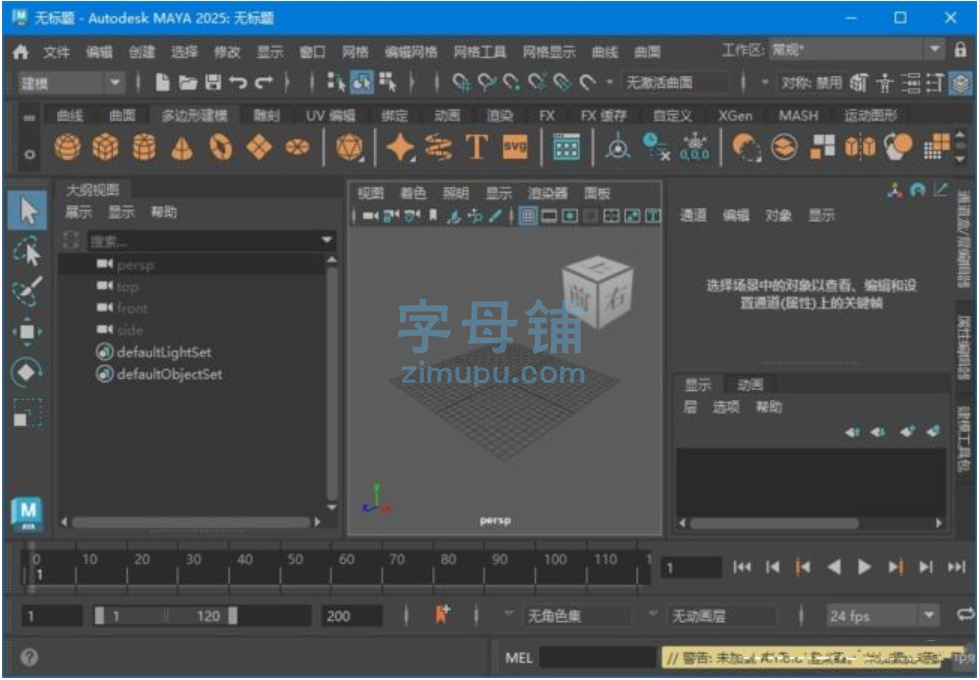This screenshot has height=680, width=979.
Task: Jump to the start of playback range
Action: click(742, 567)
